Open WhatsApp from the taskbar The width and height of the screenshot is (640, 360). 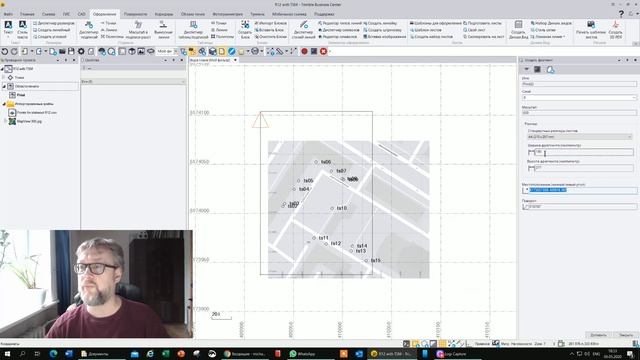pos(302,354)
